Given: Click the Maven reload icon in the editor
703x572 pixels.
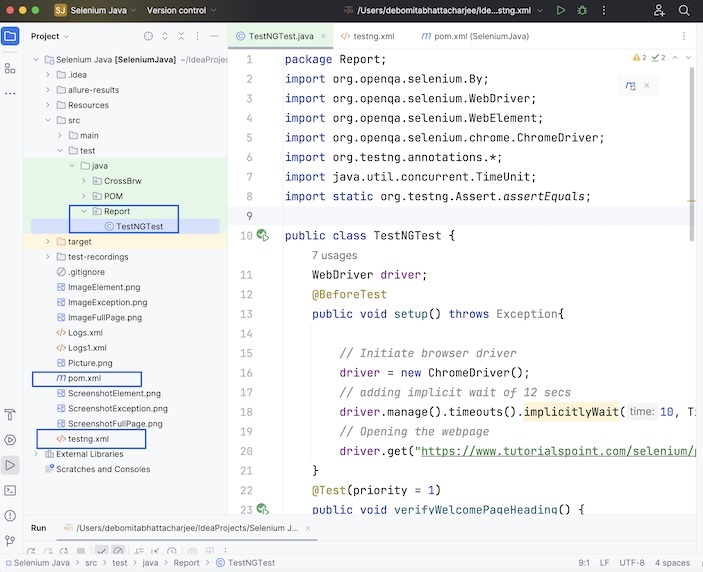Looking at the screenshot, I should [x=631, y=86].
